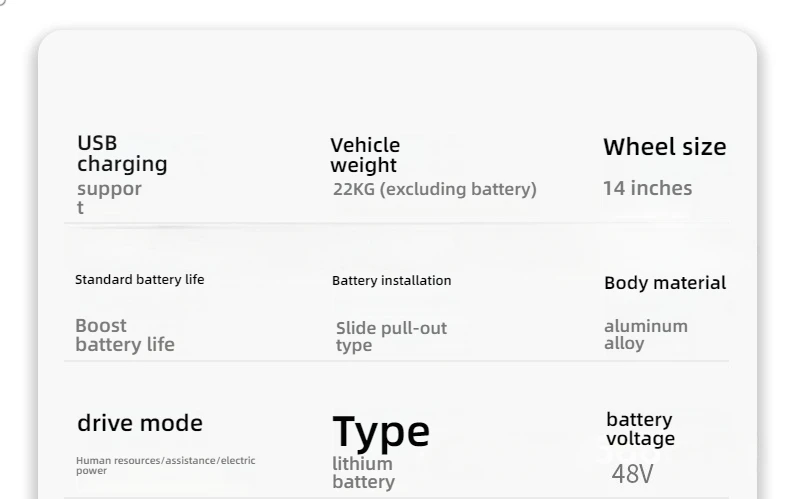This screenshot has height=499, width=790.
Task: Click the Battery installation label
Action: click(x=391, y=281)
